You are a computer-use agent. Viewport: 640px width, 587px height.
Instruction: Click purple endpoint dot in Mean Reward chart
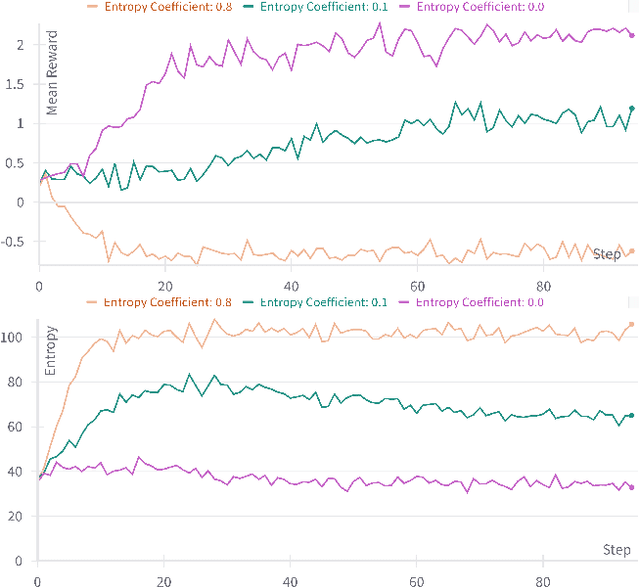point(631,35)
